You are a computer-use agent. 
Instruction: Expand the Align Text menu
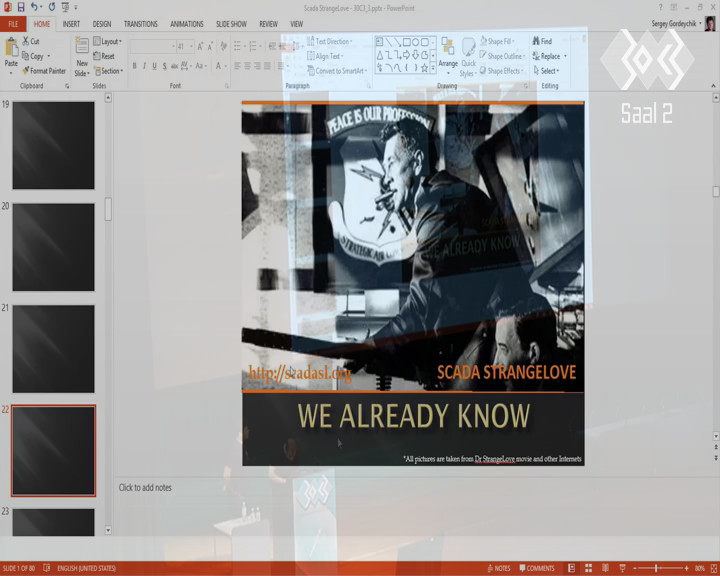click(x=325, y=56)
